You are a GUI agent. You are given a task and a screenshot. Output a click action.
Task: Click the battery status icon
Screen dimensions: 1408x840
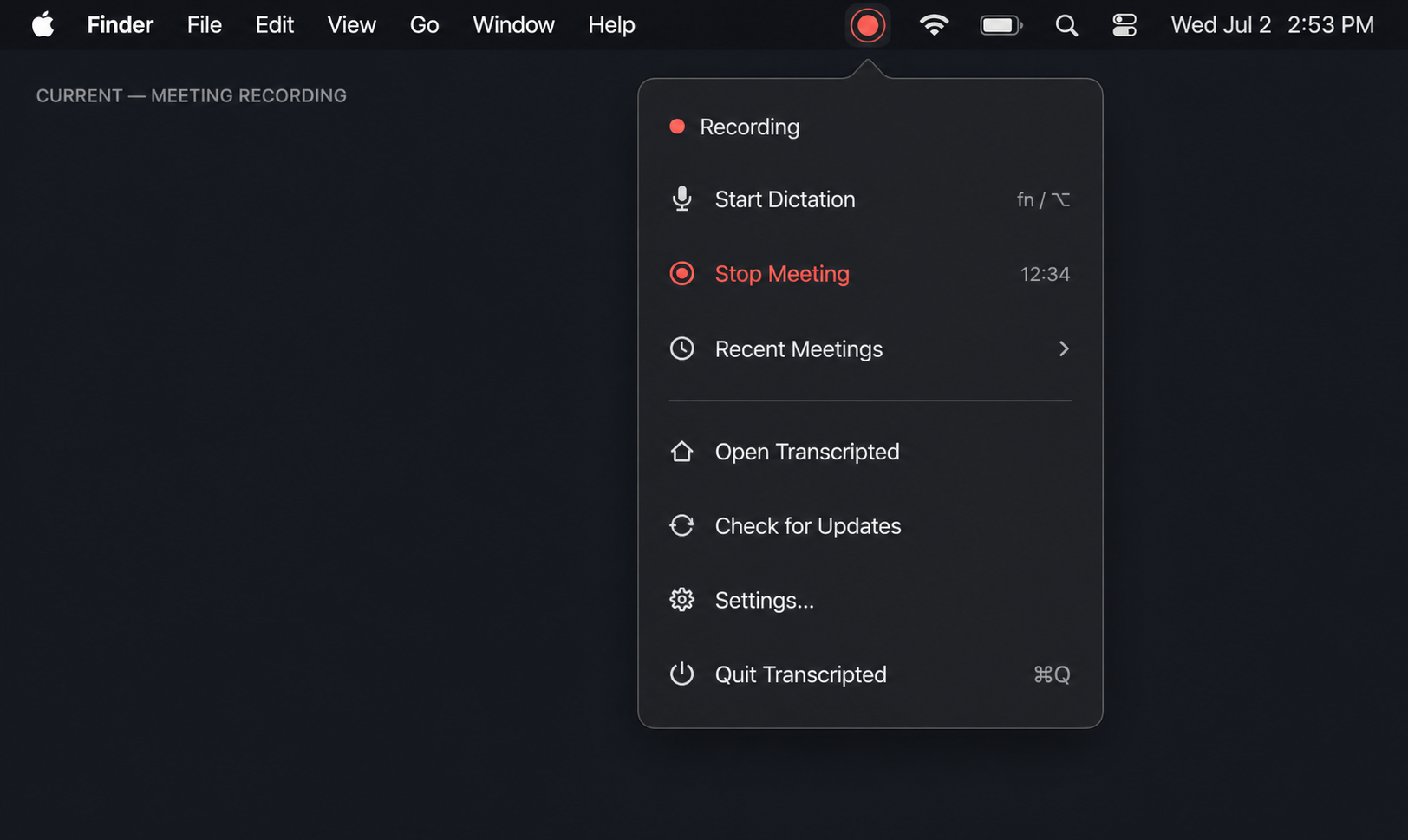pyautogui.click(x=1001, y=25)
